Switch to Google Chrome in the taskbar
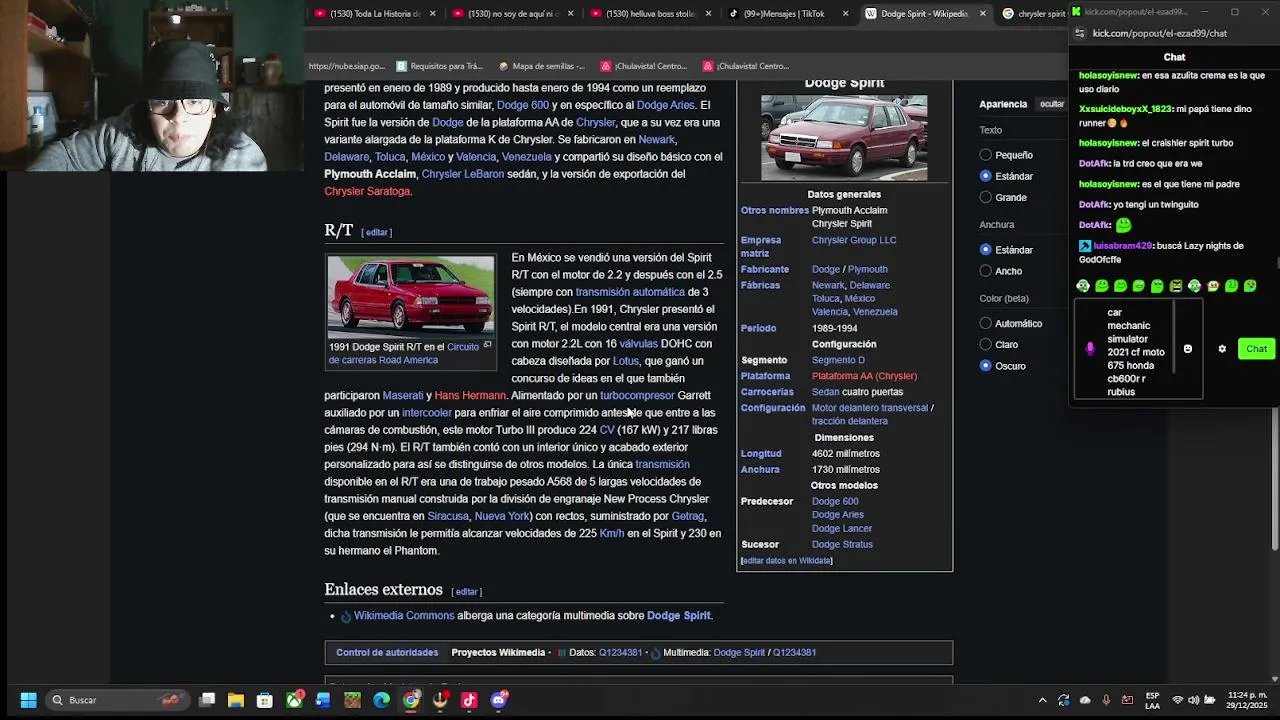 tap(411, 700)
